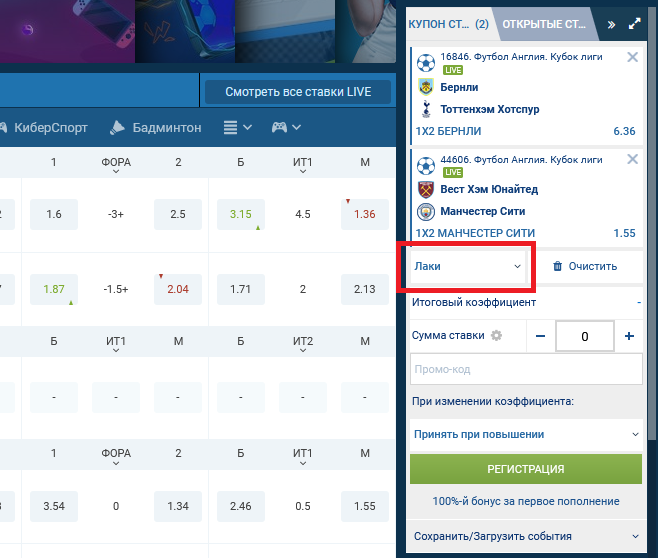The image size is (658, 558).
Task: Select the КиберСпорт category
Action: pyautogui.click(x=50, y=128)
